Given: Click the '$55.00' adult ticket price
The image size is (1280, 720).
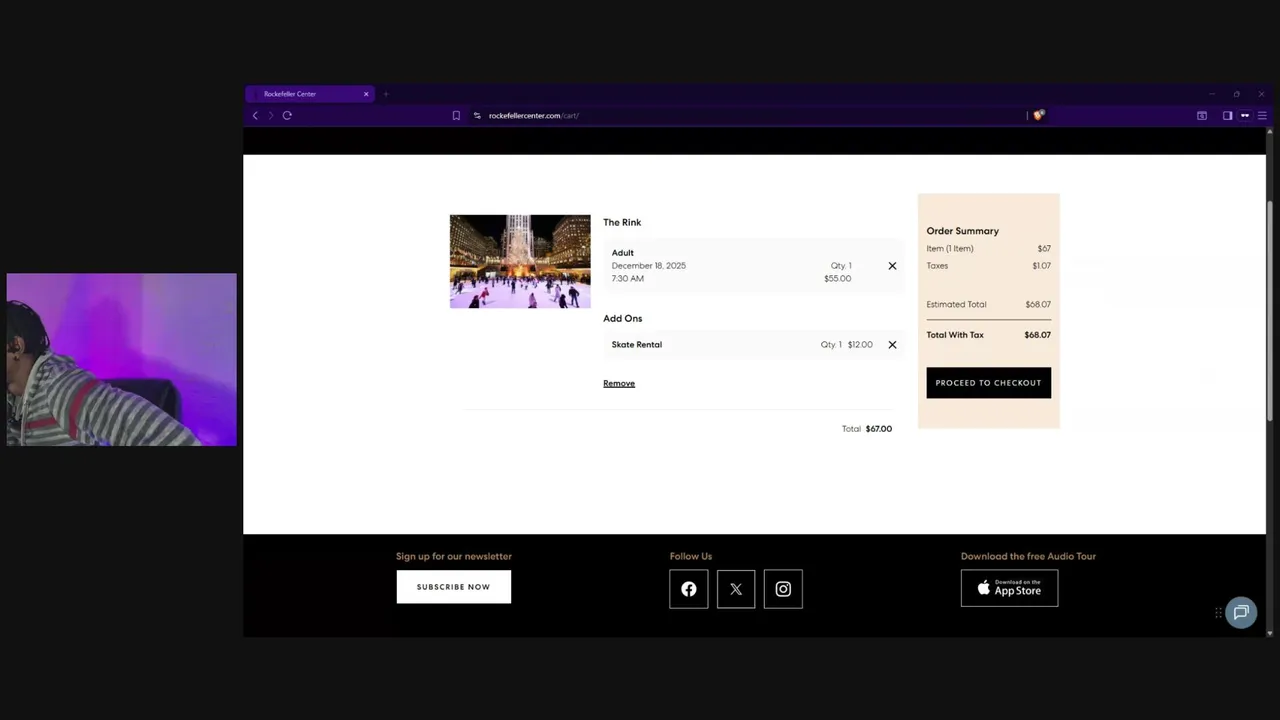Looking at the screenshot, I should click(x=837, y=279).
